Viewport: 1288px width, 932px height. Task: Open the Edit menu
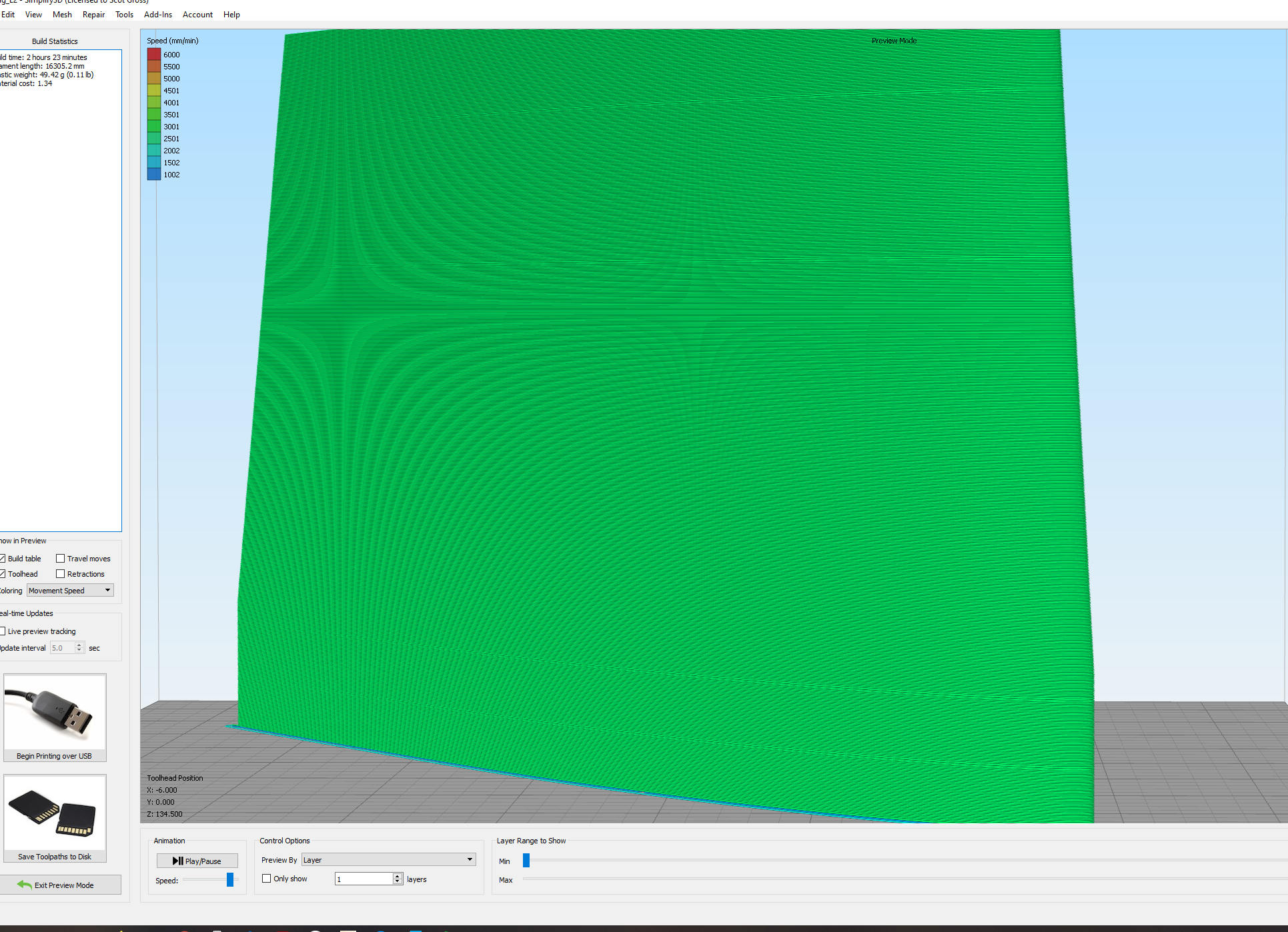coord(8,15)
